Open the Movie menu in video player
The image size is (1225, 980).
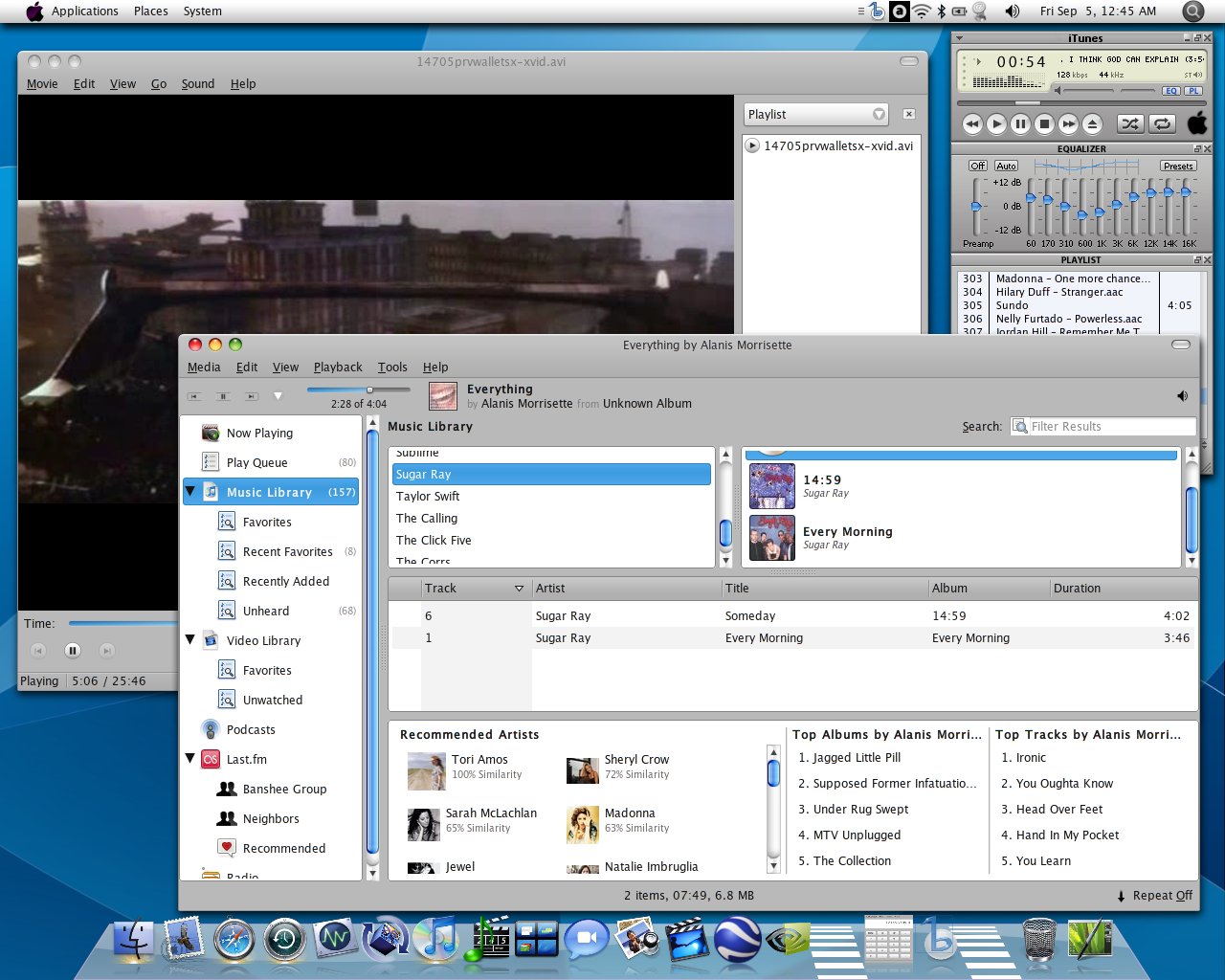tap(42, 83)
